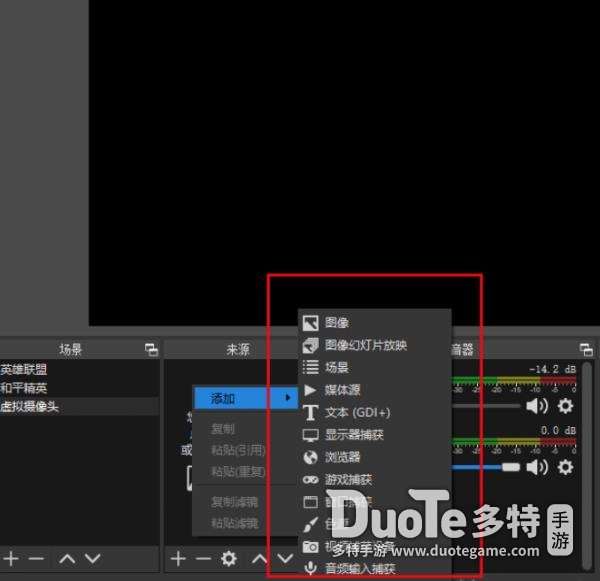Click the audio mixer vertical scrollbar
Image resolution: width=600 pixels, height=581 pixels.
tap(587, 466)
